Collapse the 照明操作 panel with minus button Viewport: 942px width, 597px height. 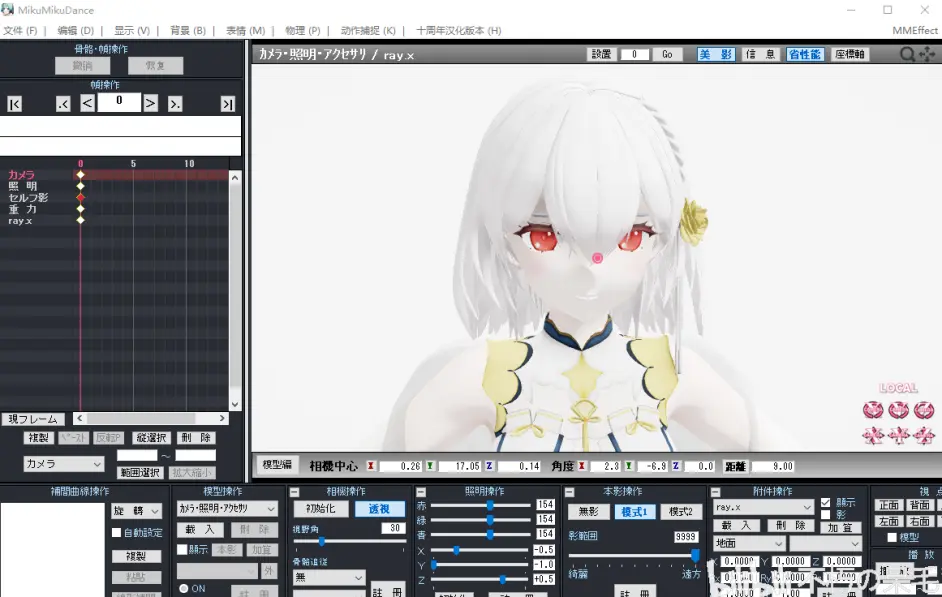(x=421, y=492)
